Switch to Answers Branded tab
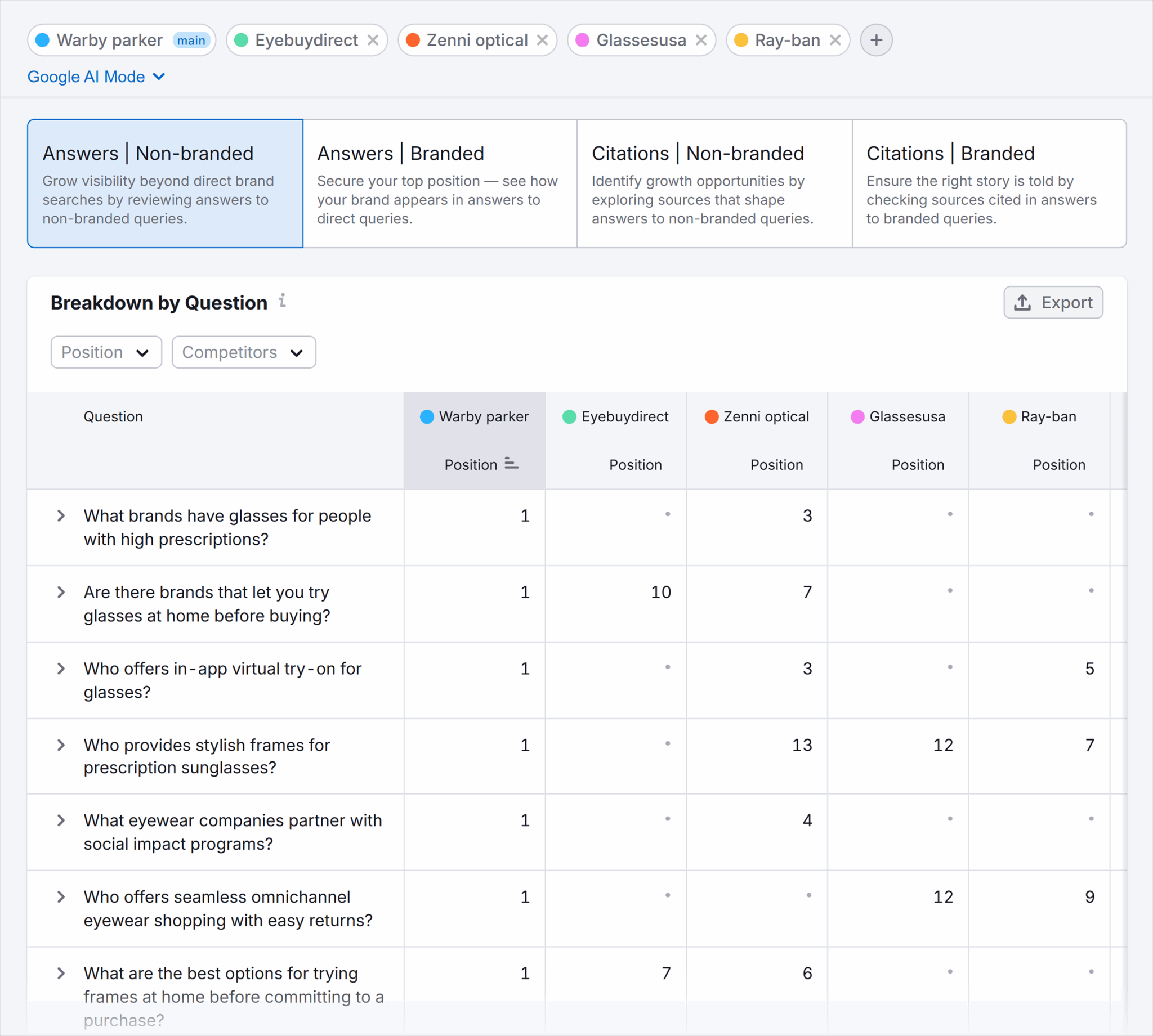Image resolution: width=1153 pixels, height=1036 pixels. click(x=440, y=183)
